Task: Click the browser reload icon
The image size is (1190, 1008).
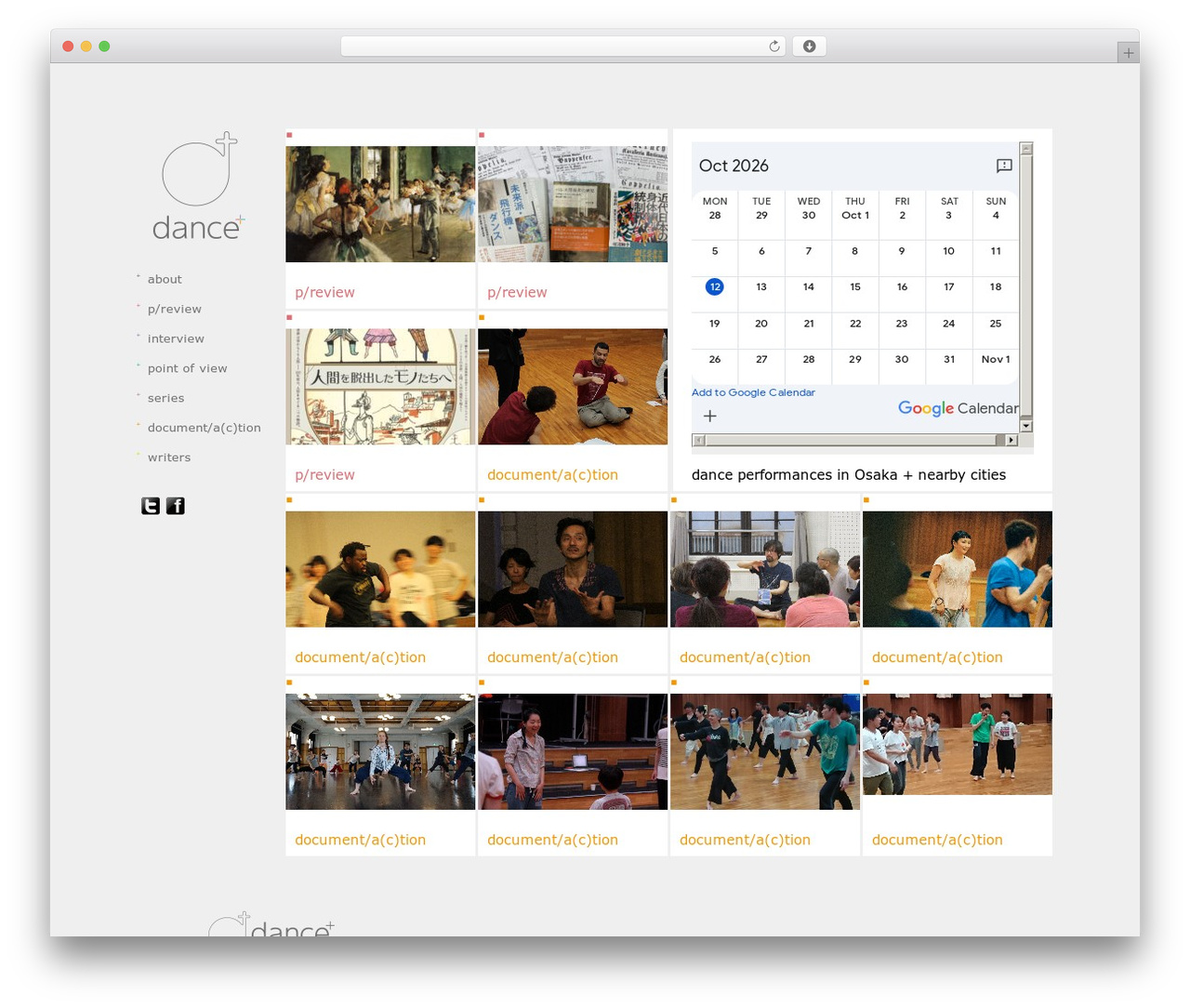Action: click(x=774, y=46)
